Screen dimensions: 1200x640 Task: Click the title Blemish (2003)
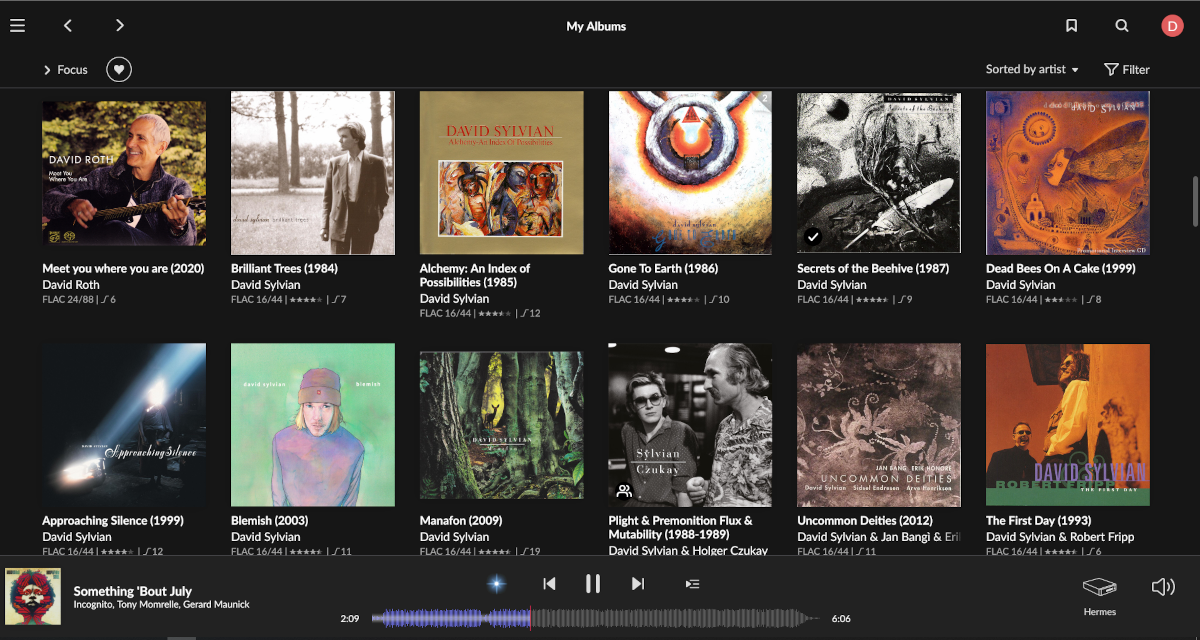pyautogui.click(x=269, y=521)
